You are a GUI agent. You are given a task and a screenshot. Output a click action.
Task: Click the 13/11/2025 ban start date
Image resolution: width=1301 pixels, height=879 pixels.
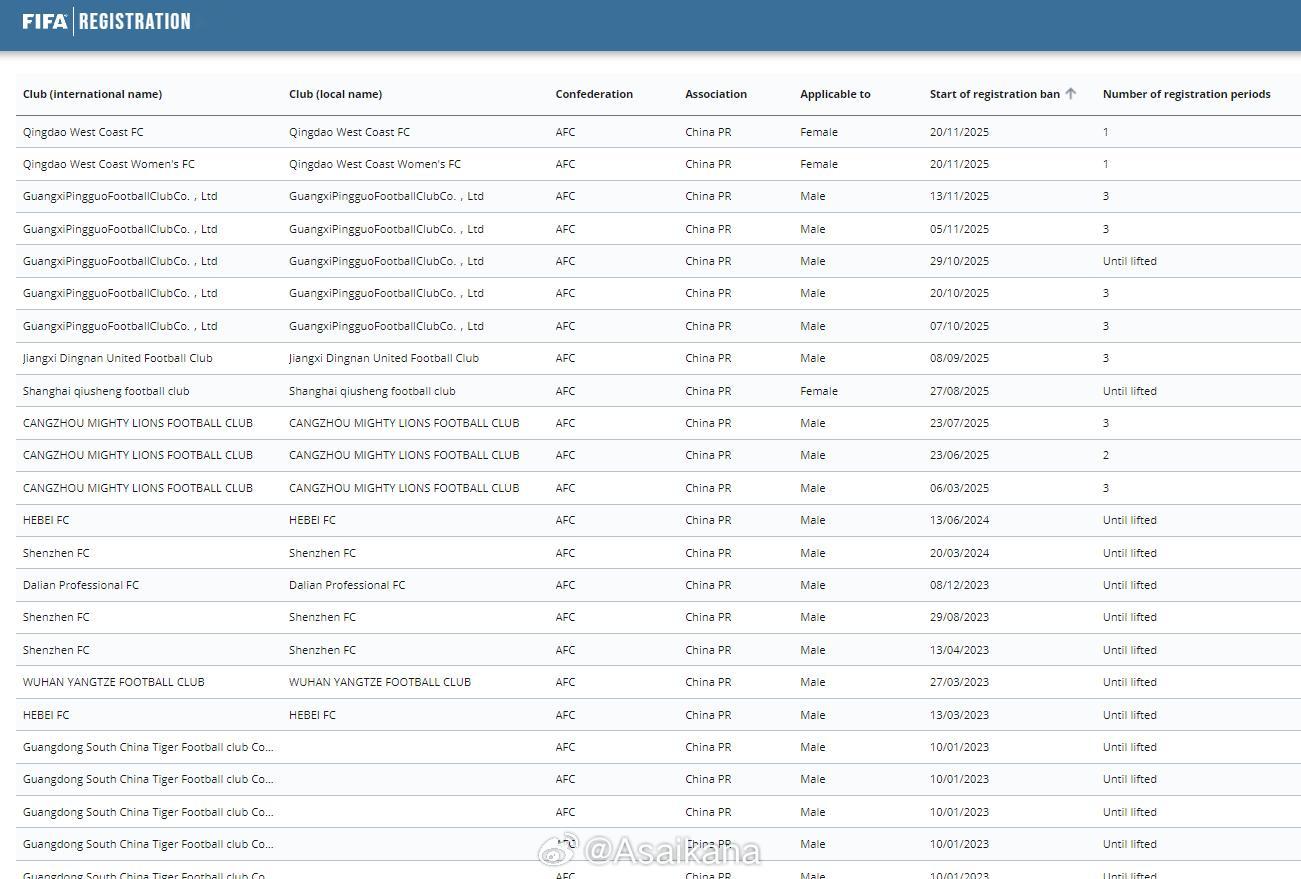[x=959, y=196]
